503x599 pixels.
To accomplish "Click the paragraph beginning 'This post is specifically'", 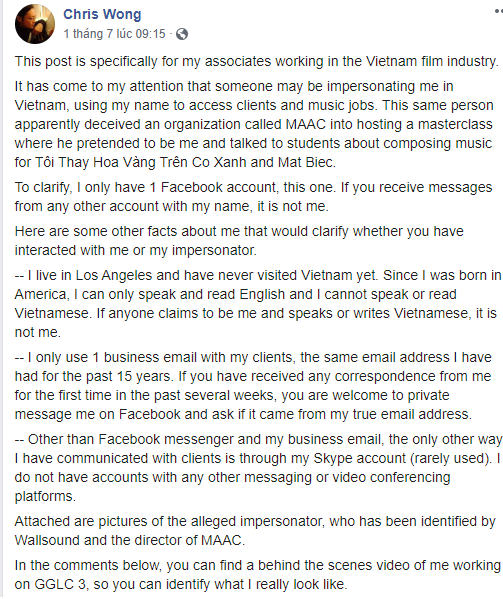I will coord(257,61).
